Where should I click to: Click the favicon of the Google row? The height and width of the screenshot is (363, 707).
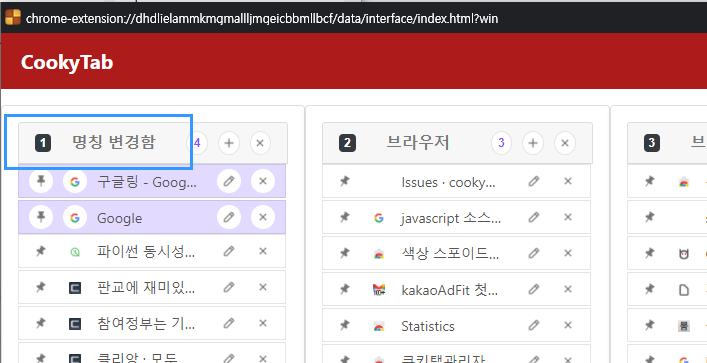pos(75,218)
